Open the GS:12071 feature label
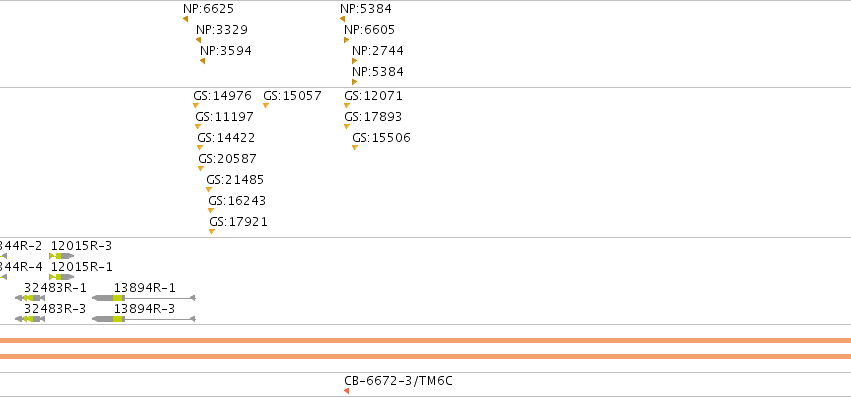Viewport: 851px width, 397px height. (x=373, y=96)
